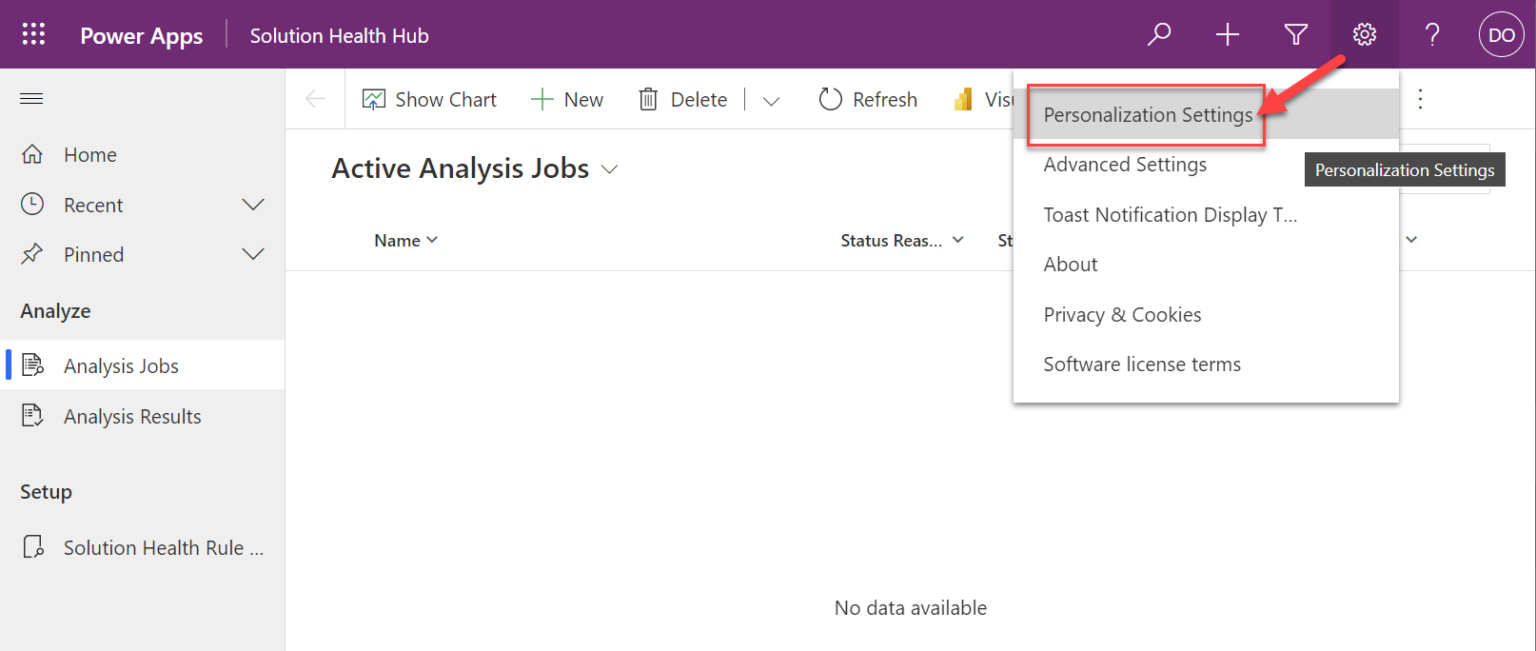The width and height of the screenshot is (1536, 651).
Task: Open the app launcher waffle icon
Action: coord(34,35)
